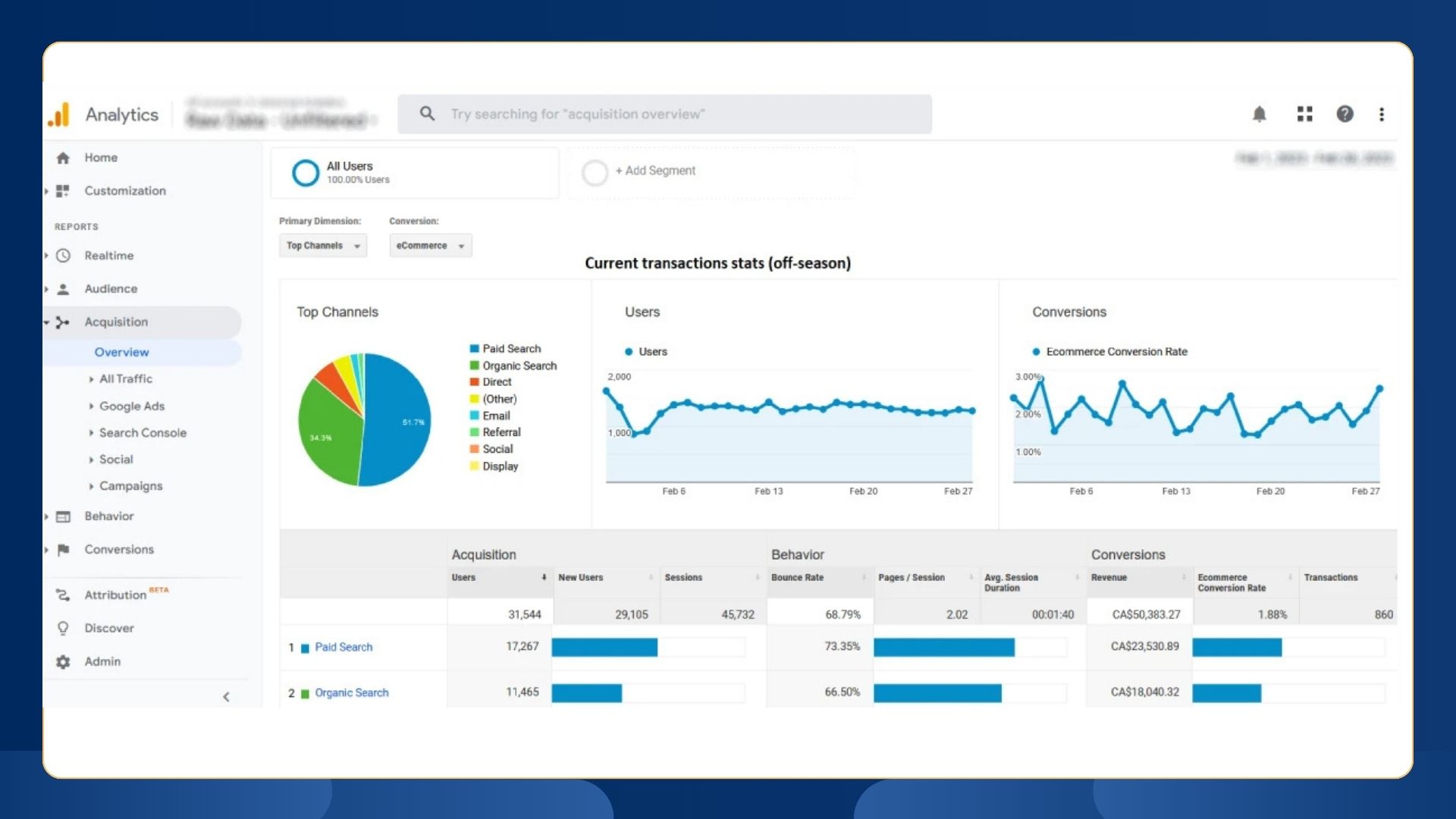
Task: Open the Behavior reports menu item
Action: tap(108, 516)
